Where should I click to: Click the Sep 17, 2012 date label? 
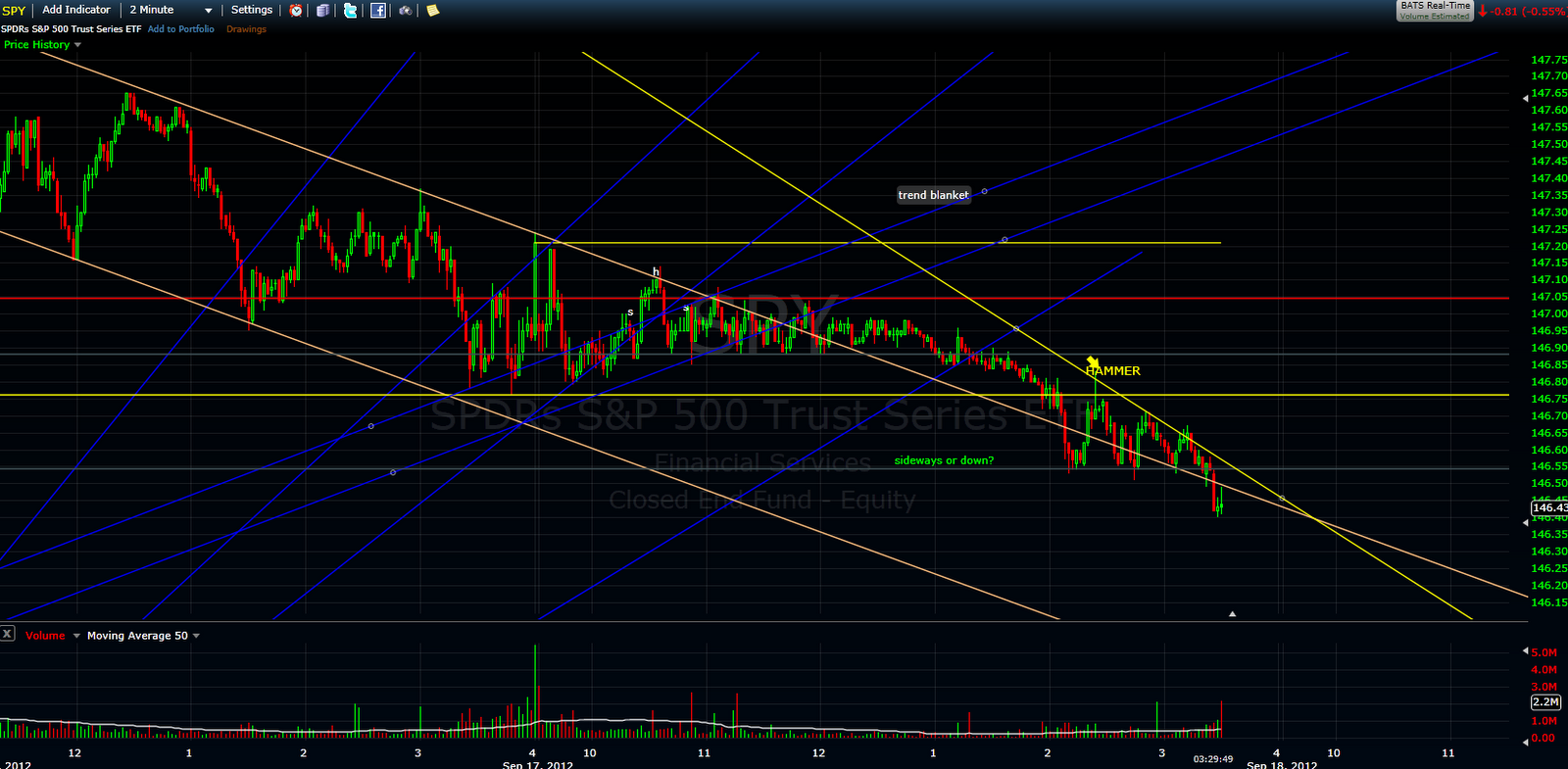tap(537, 765)
